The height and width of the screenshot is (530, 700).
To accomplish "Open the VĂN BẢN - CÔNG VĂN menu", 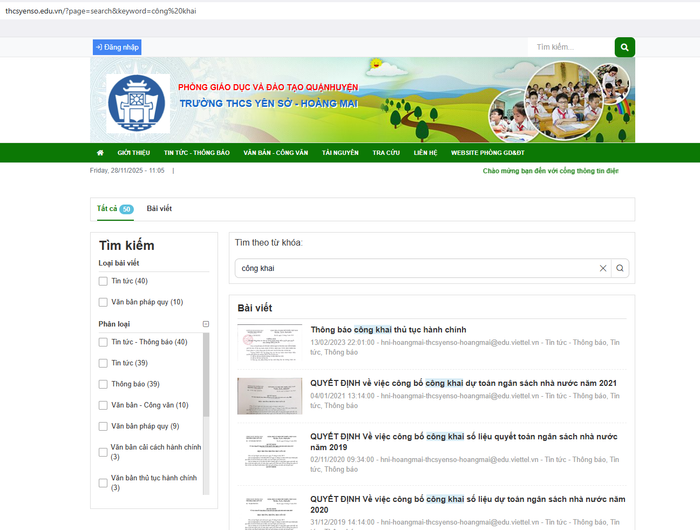I will click(275, 153).
